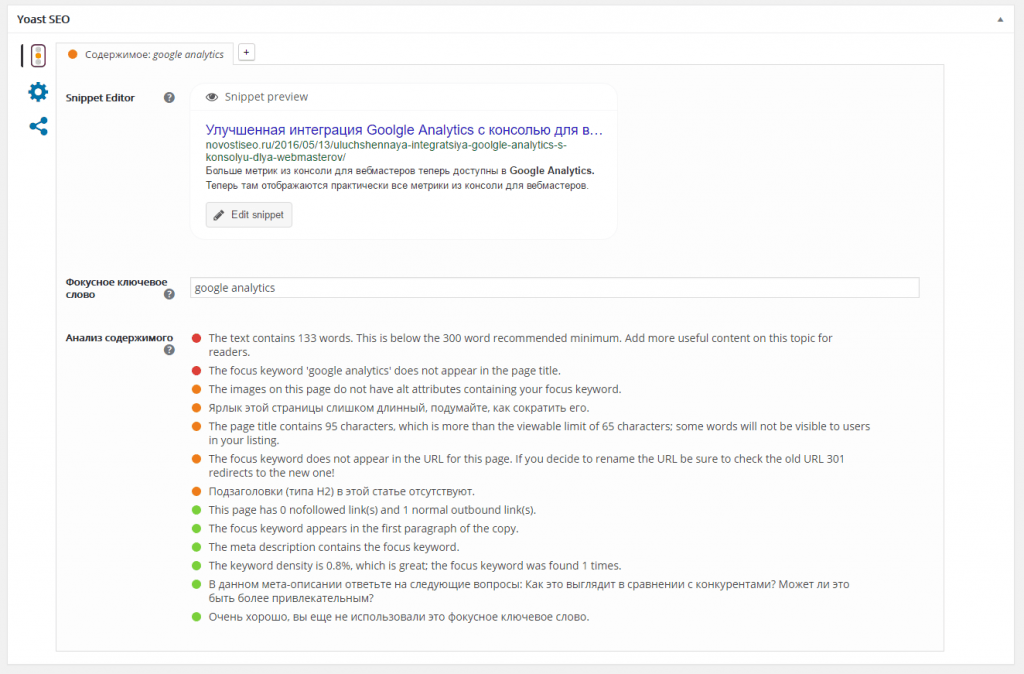1024x674 pixels.
Task: Click the Yoast SEO panel heading
Action: pos(43,20)
